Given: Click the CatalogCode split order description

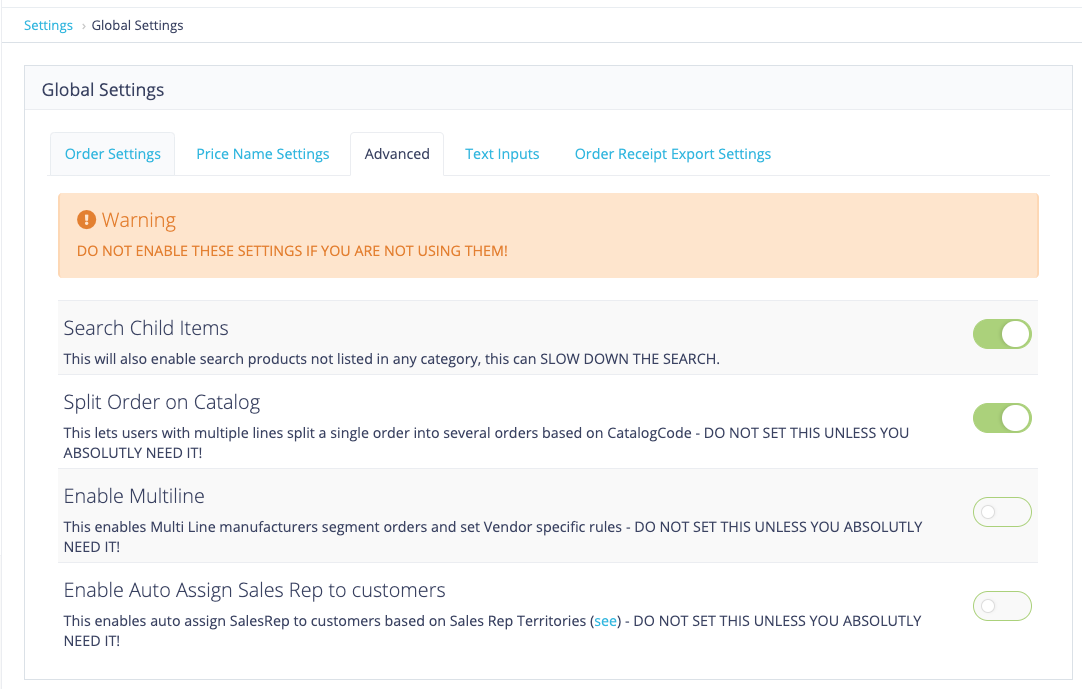Looking at the screenshot, I should click(486, 443).
